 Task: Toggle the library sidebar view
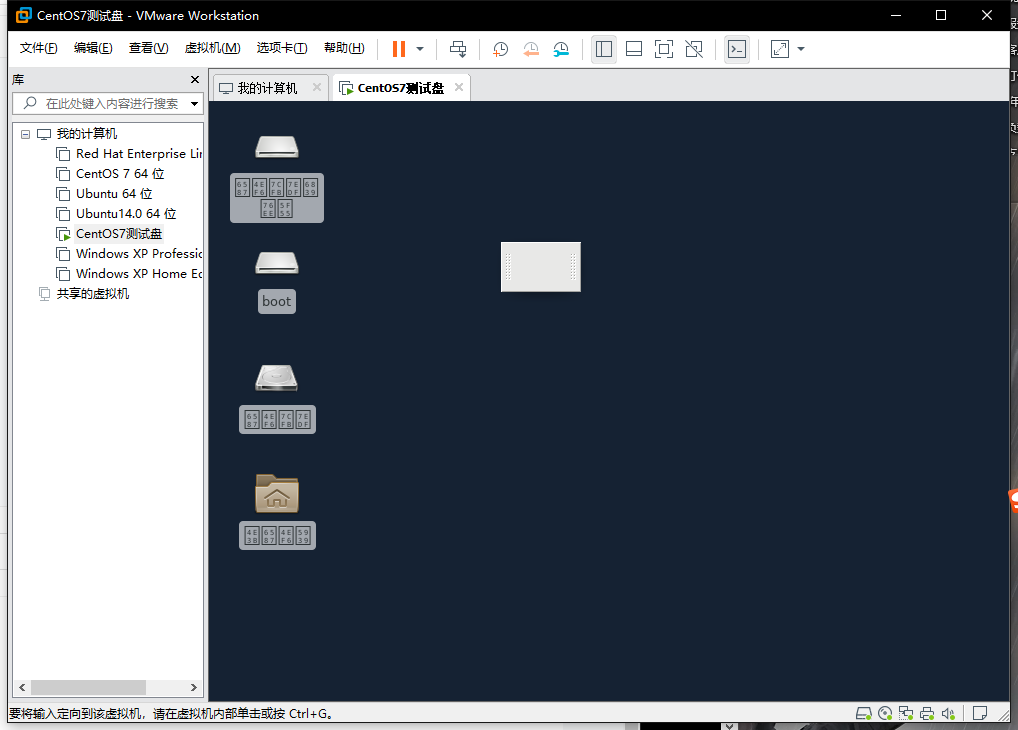point(604,49)
